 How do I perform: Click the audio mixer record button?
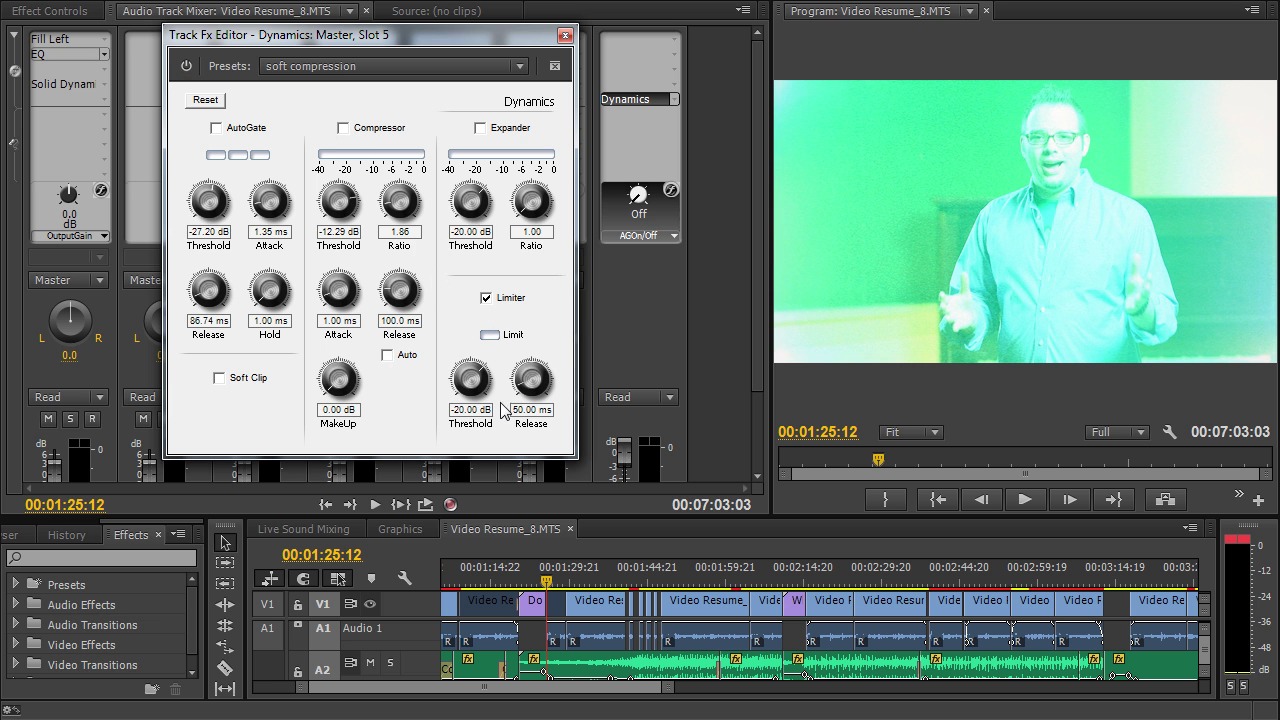click(450, 505)
